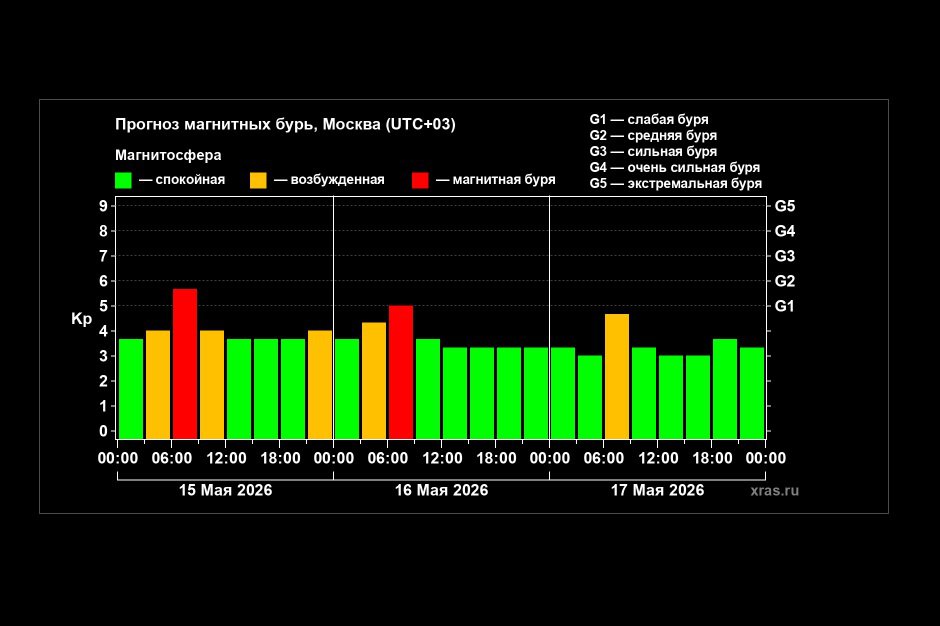940x626 pixels.
Task: Click the Магнитосфера legend heading
Action: click(x=168, y=155)
